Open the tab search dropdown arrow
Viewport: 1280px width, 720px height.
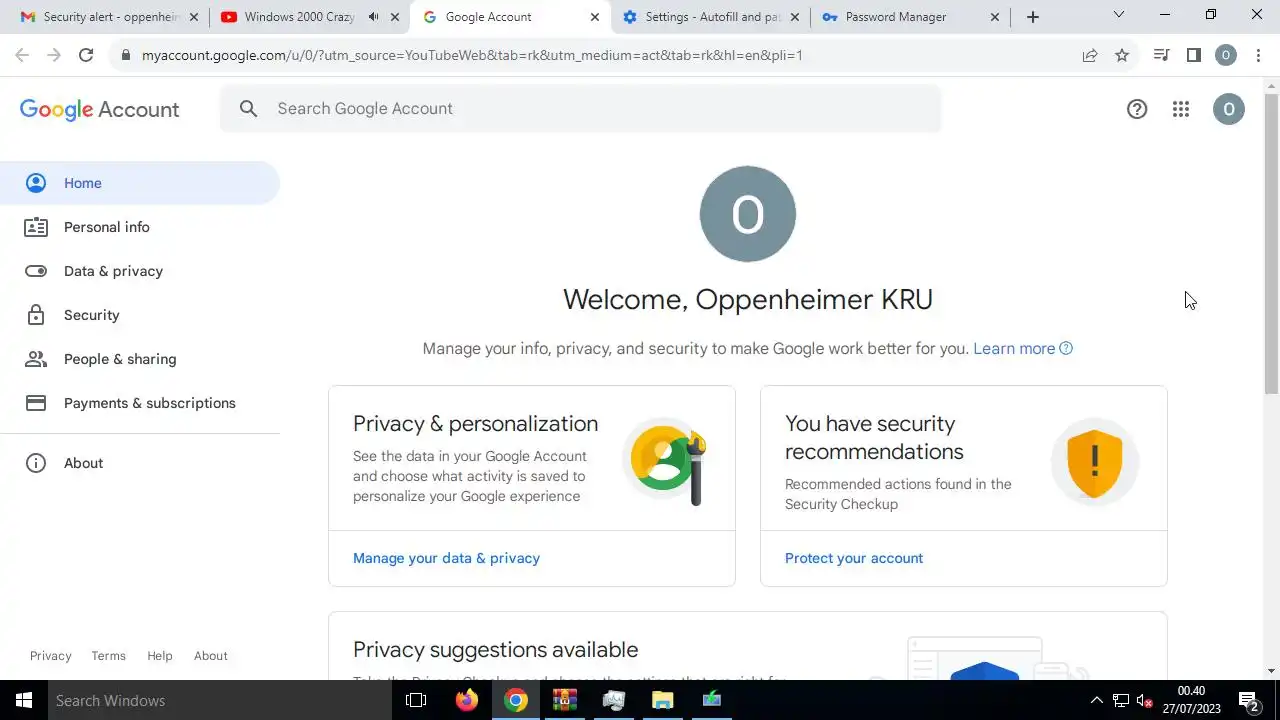point(1119,15)
